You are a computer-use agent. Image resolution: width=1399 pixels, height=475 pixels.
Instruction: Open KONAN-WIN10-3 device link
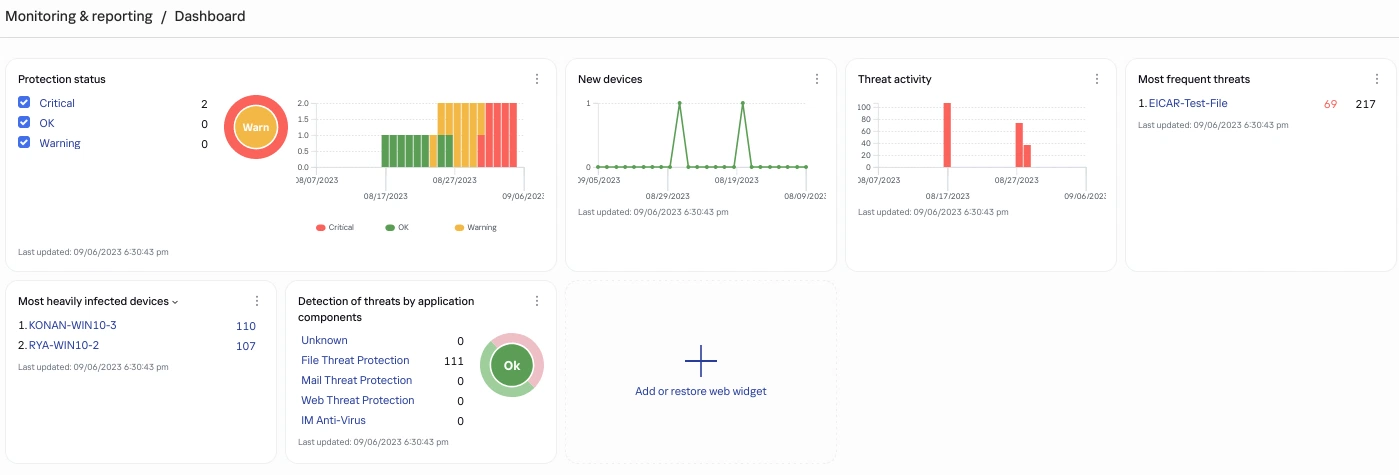coord(73,325)
